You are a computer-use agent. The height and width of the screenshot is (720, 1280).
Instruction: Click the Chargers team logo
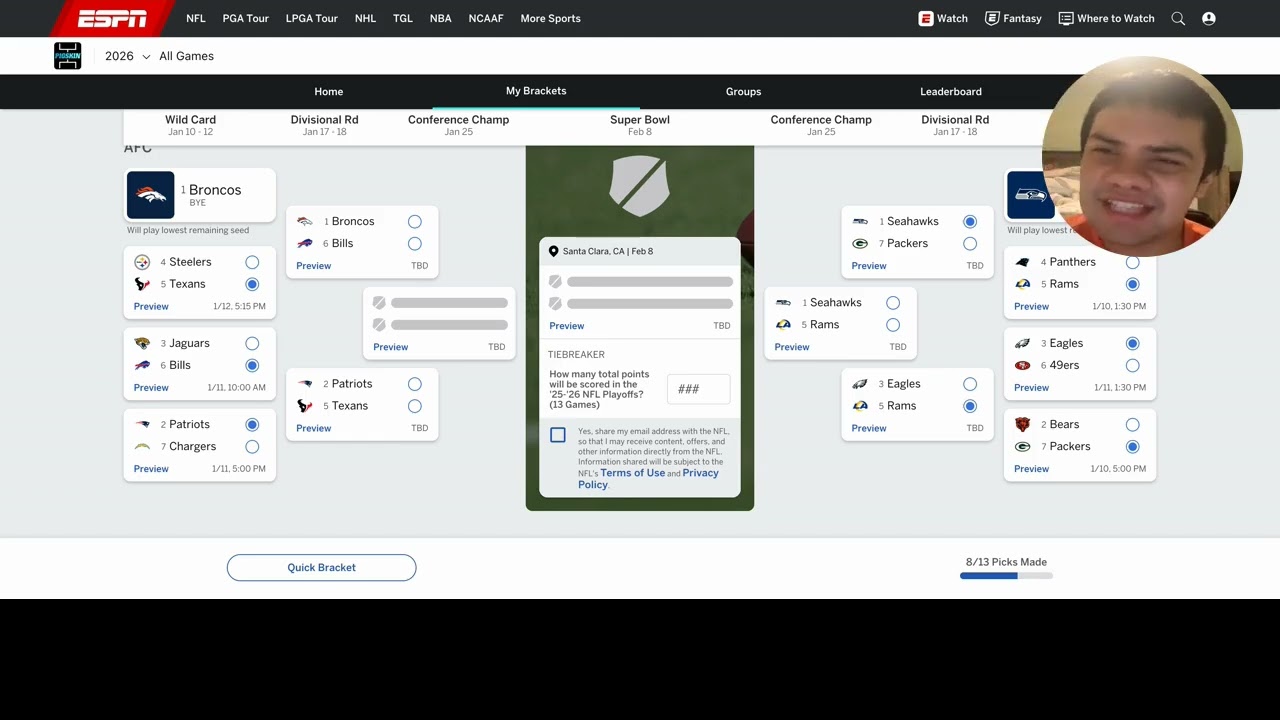tap(142, 446)
